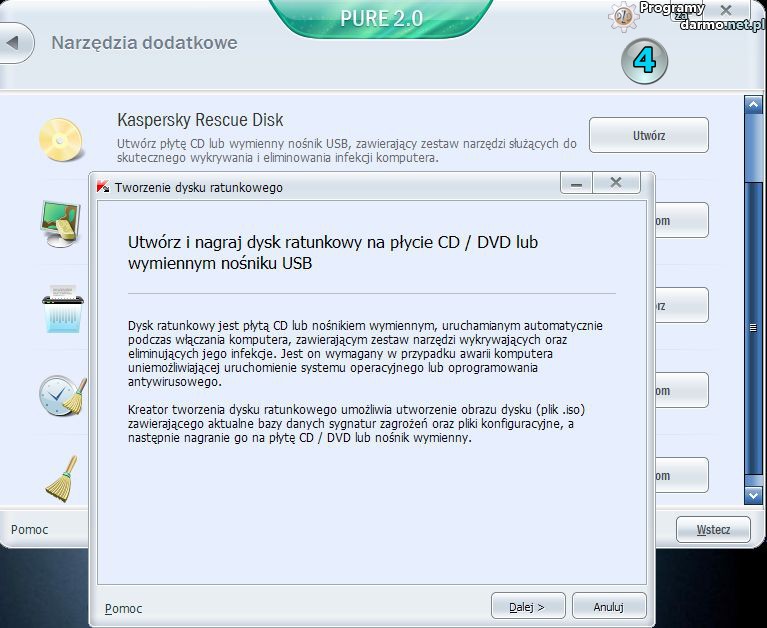Screen dimensions: 767x628
Task: Click the Narzędzia dodatkowe title
Action: pos(144,43)
